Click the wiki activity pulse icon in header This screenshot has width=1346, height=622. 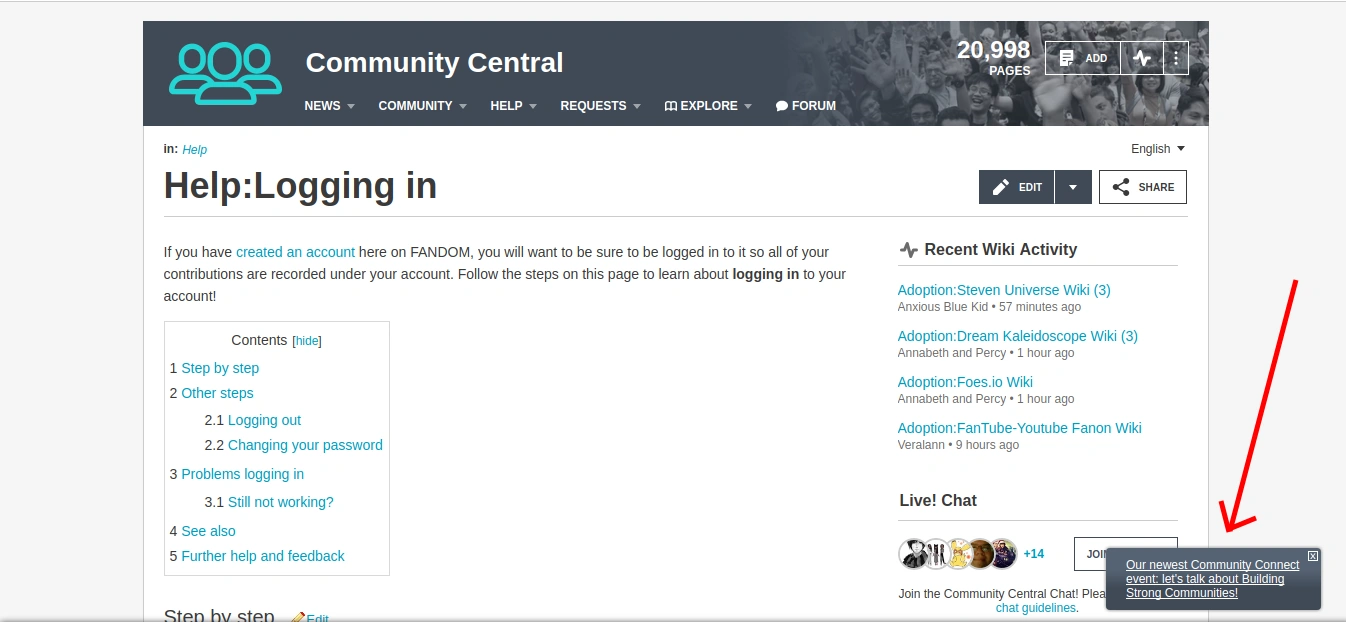pos(1142,58)
